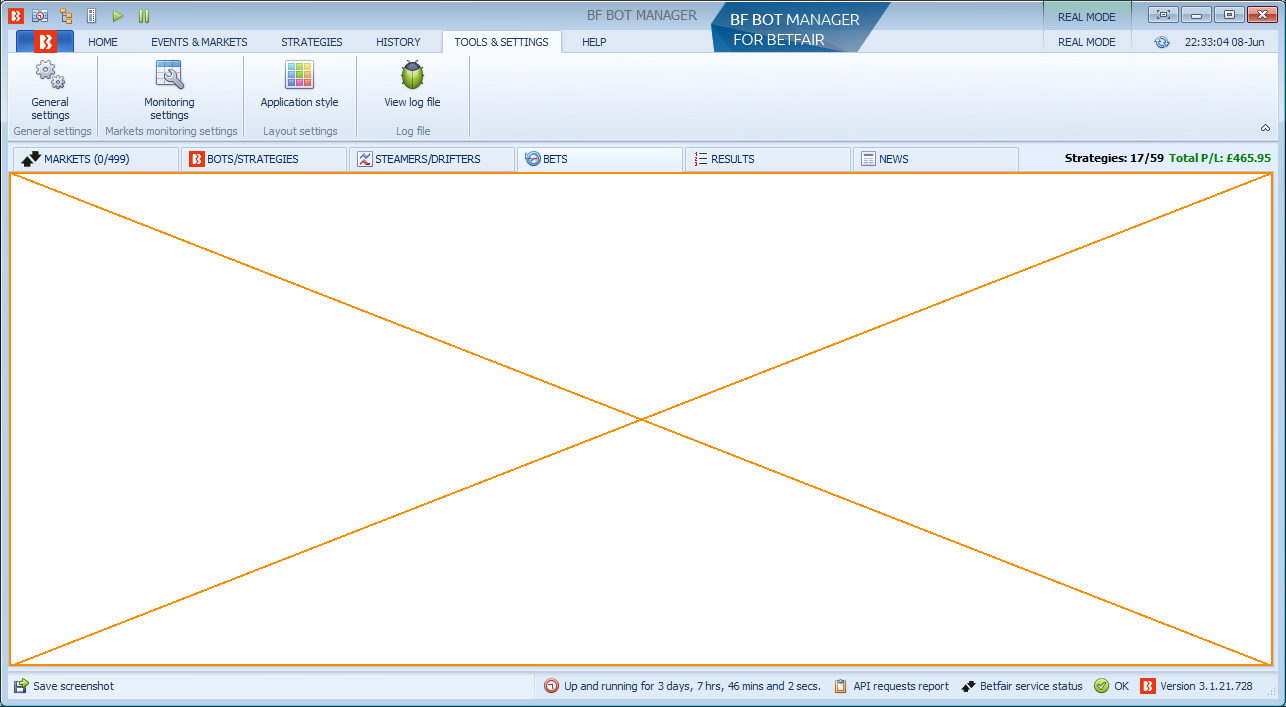Click the blue refresh arrows icon near clock
The width and height of the screenshot is (1286, 707).
point(1161,42)
